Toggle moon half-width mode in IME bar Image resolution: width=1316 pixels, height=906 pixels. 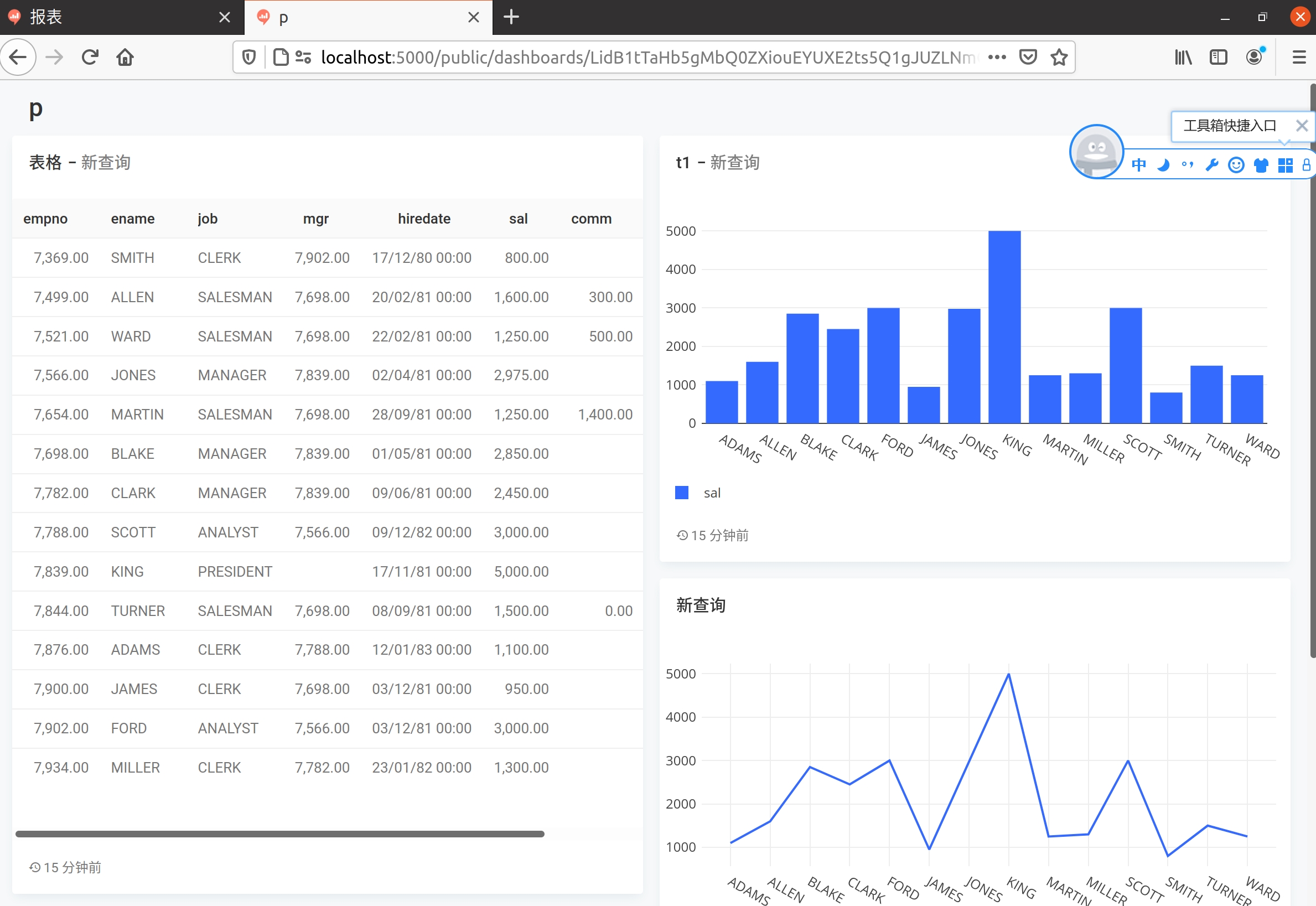(x=1163, y=165)
